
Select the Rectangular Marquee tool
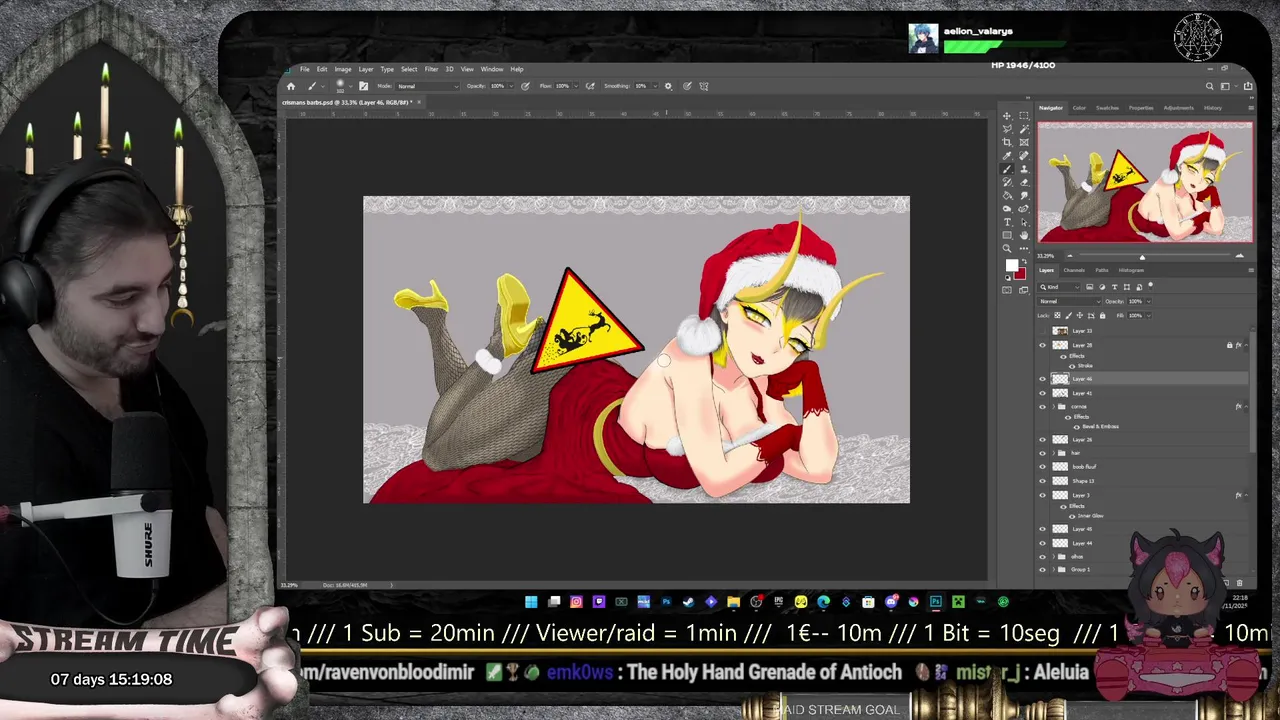click(1024, 115)
